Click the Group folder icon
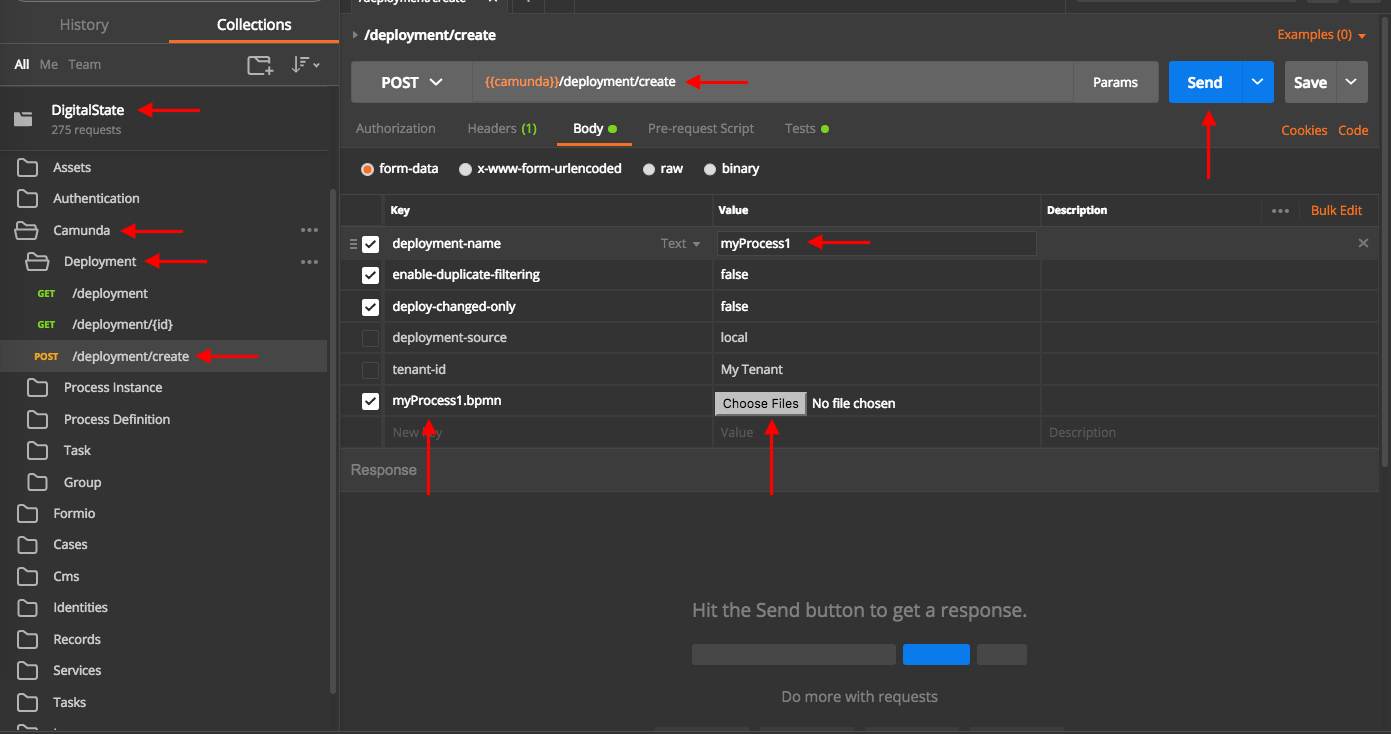1391x734 pixels. click(38, 482)
